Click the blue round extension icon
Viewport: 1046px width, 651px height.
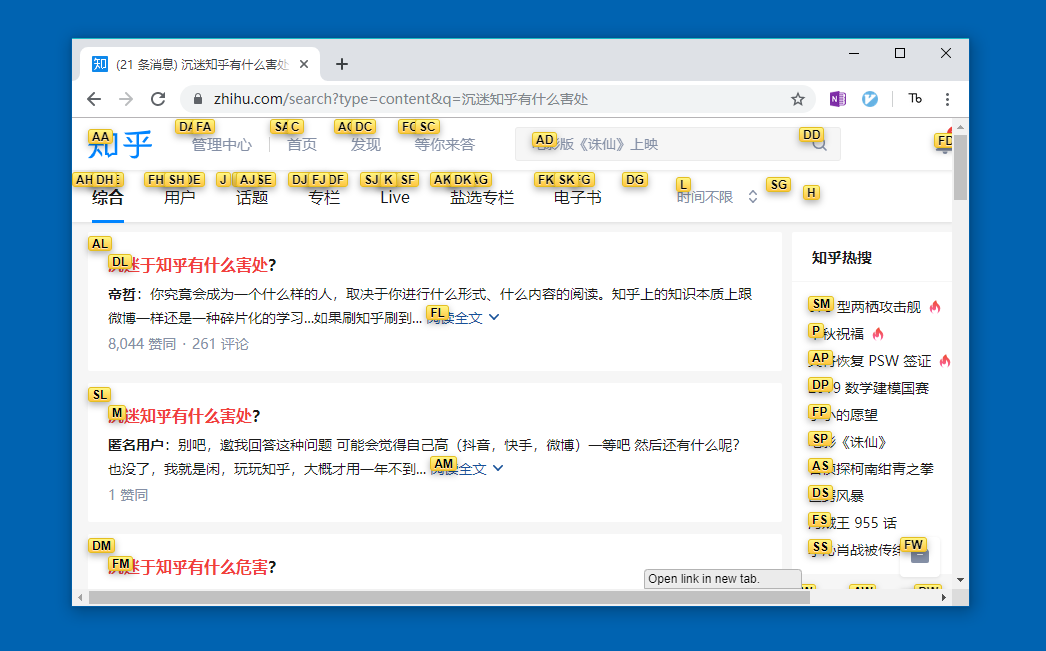coord(870,99)
